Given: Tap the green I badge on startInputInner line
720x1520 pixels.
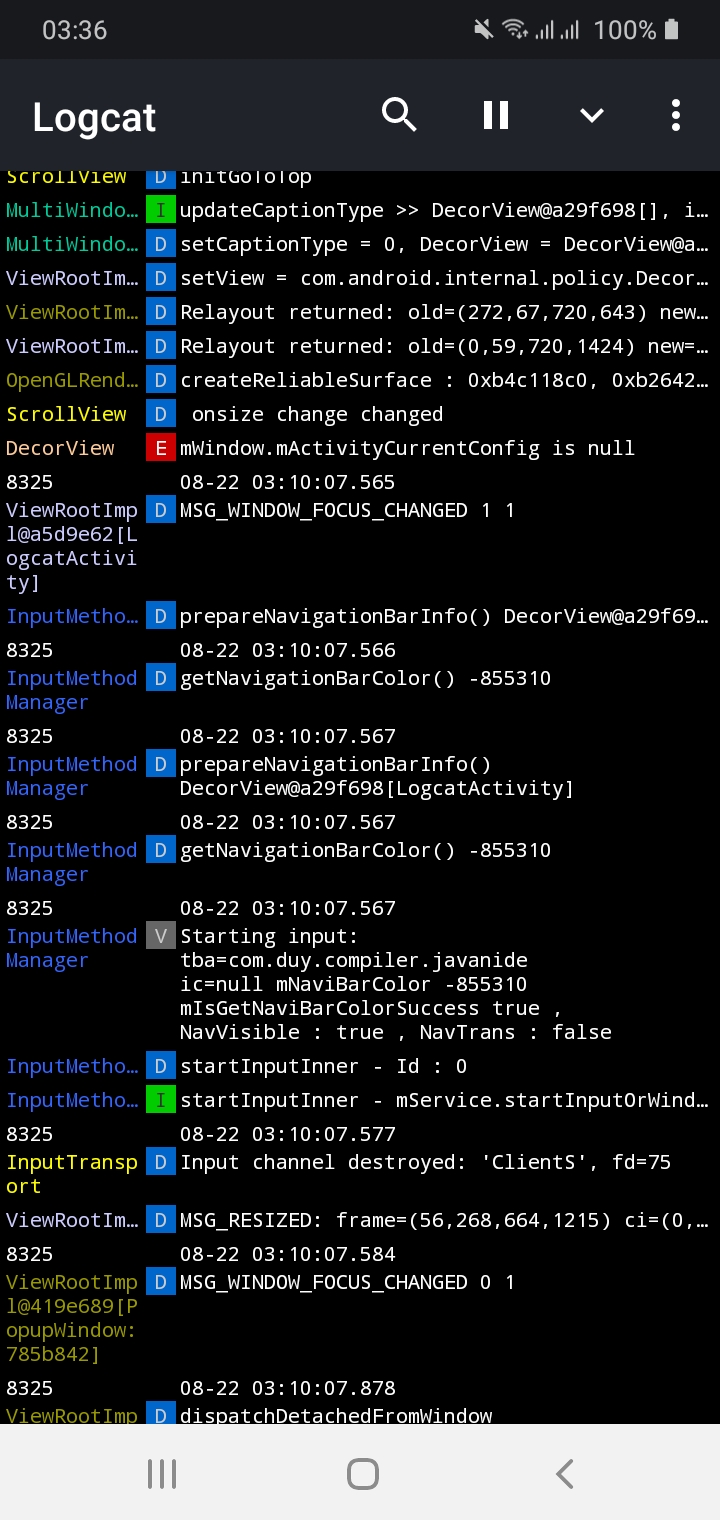Looking at the screenshot, I should pyautogui.click(x=161, y=1100).
